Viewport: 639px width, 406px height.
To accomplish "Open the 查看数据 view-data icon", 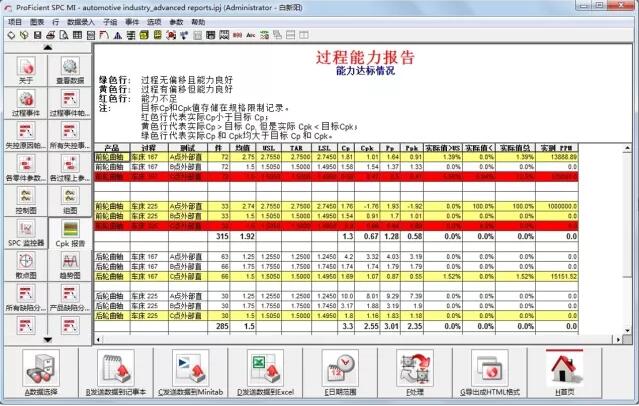I will [x=70, y=70].
